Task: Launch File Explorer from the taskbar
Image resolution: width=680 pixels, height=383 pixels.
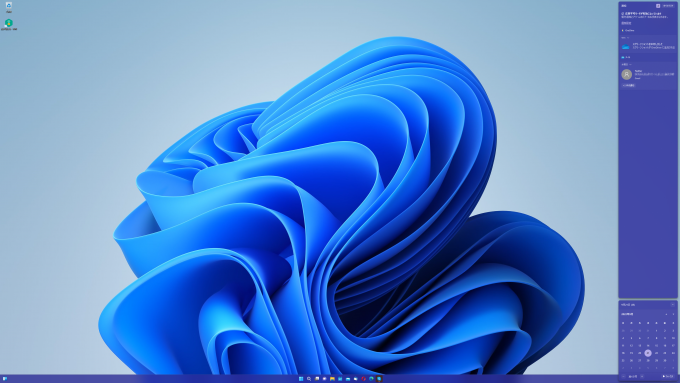Action: tap(332, 379)
